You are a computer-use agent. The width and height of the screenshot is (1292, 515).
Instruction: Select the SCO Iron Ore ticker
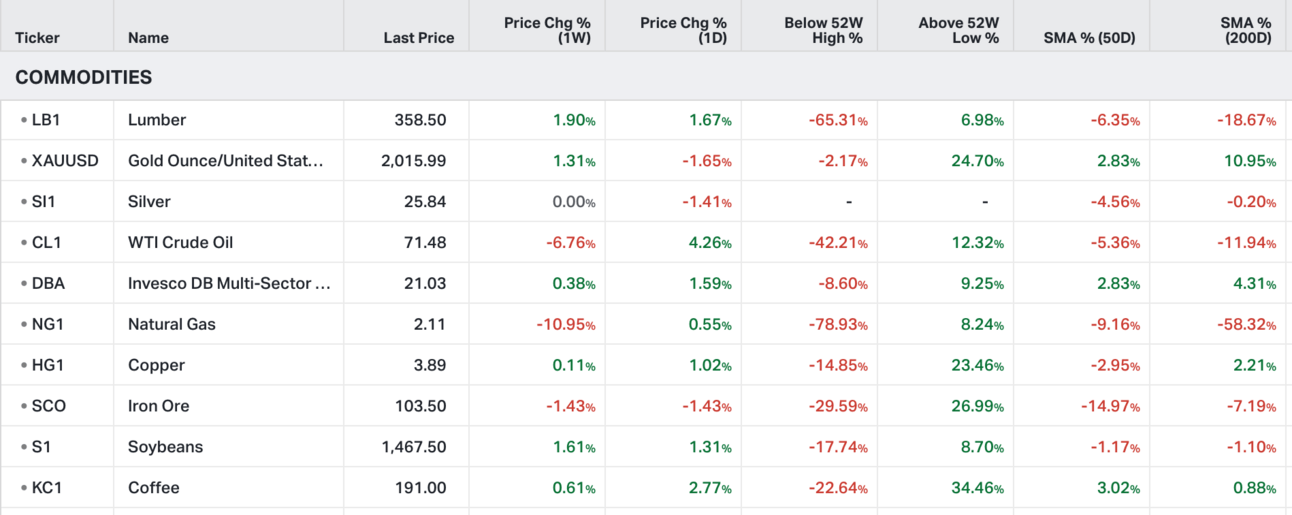pyautogui.click(x=49, y=407)
